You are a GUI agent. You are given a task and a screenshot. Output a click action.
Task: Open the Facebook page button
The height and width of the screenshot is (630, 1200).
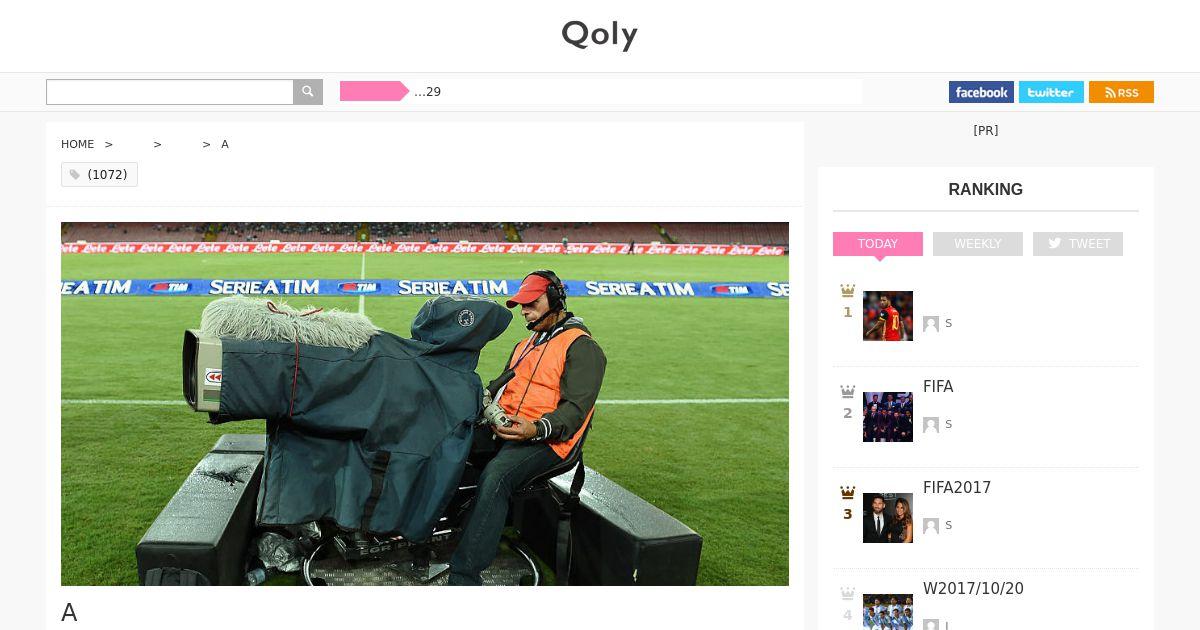[x=981, y=92]
